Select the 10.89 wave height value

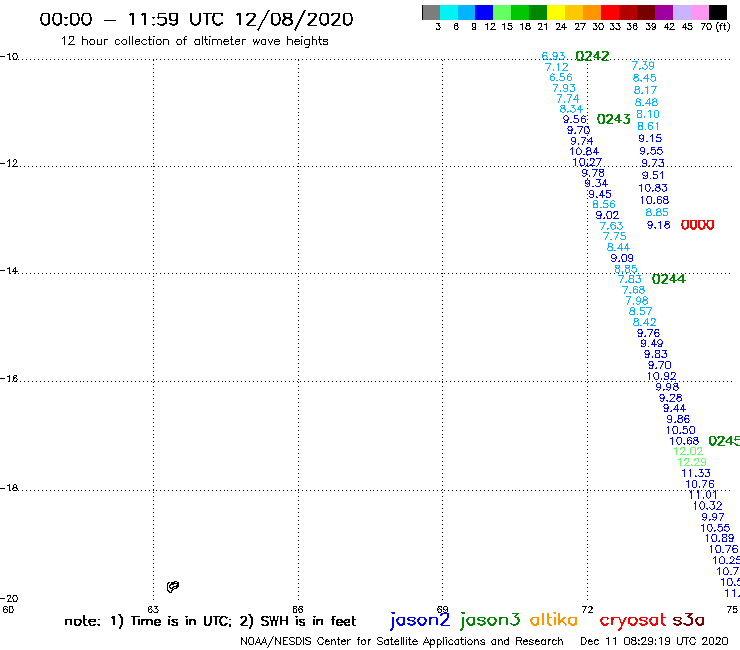(719, 538)
